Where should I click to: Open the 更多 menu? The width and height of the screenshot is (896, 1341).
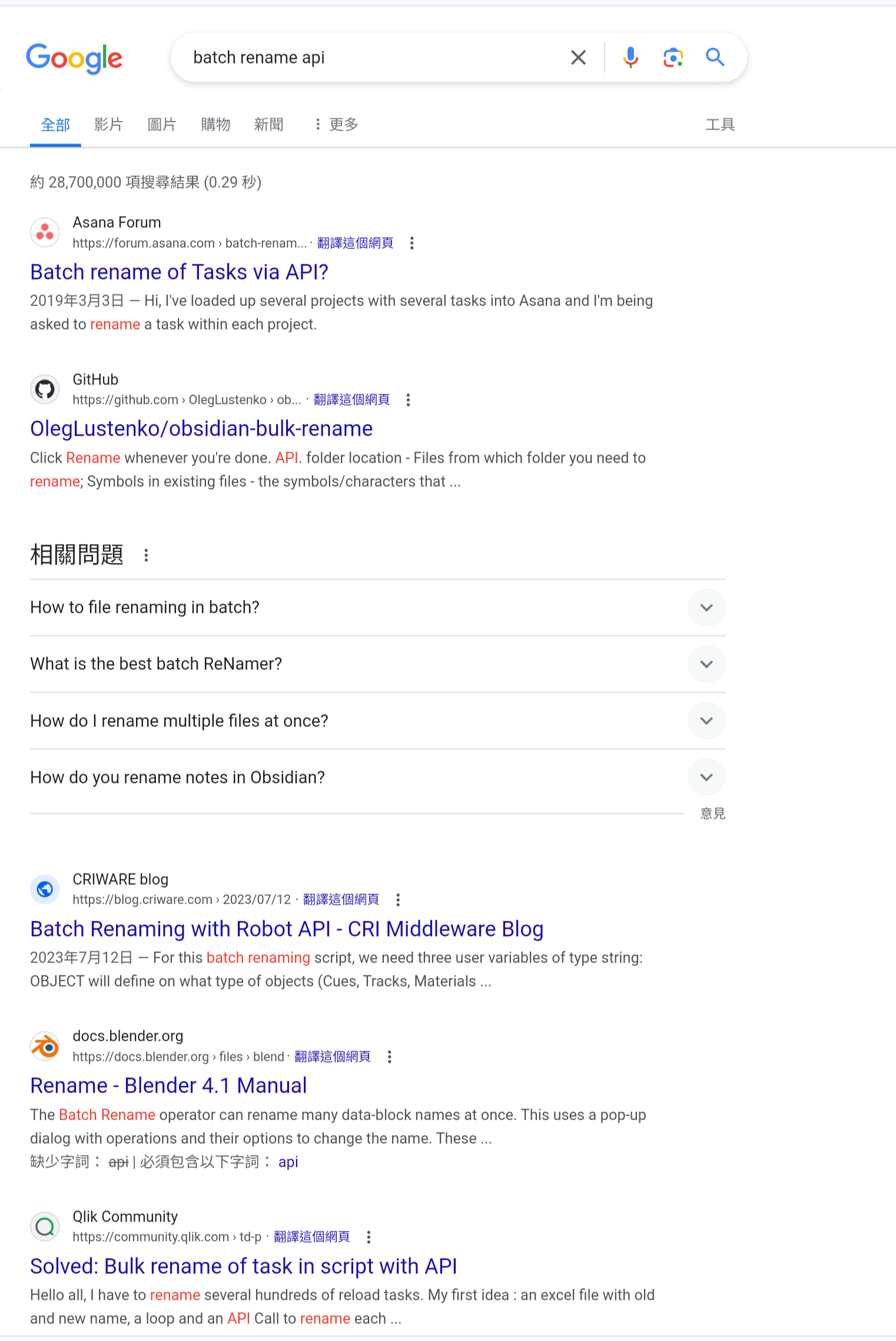pyautogui.click(x=336, y=125)
